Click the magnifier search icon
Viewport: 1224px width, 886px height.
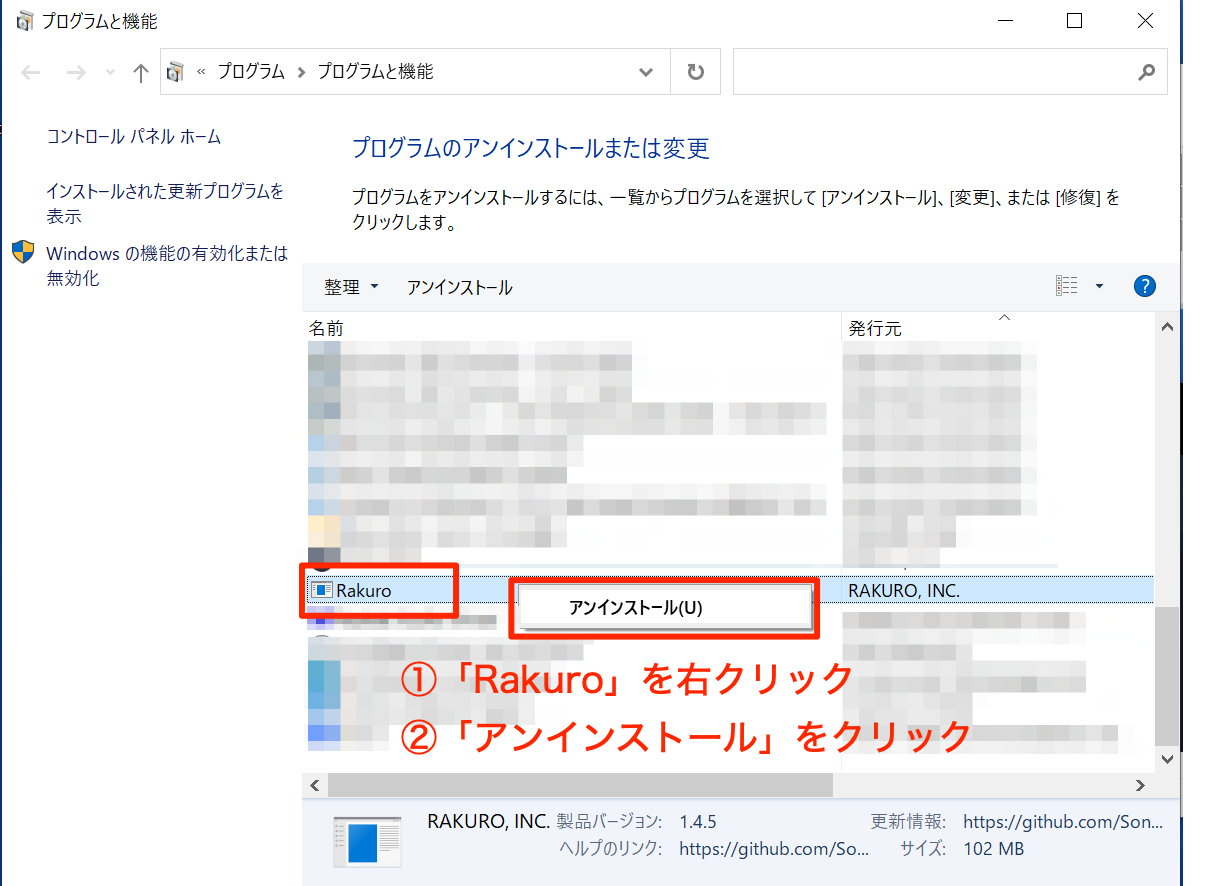coord(1147,72)
